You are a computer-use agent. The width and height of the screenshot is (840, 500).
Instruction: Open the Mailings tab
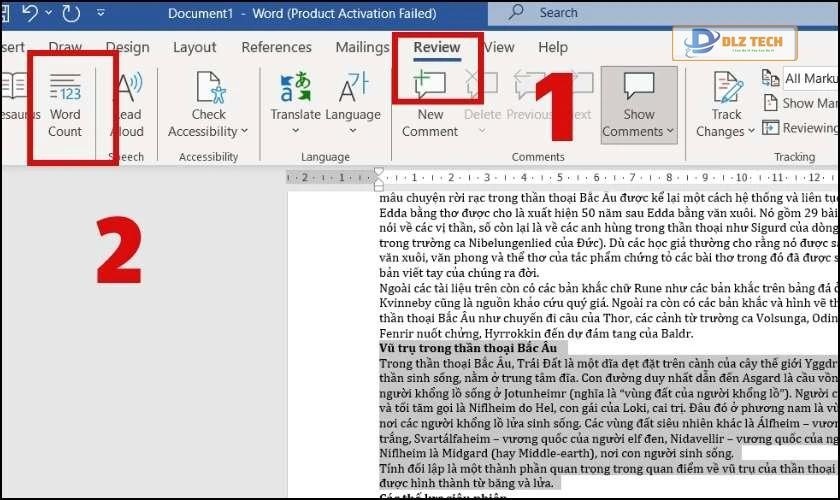click(x=362, y=47)
